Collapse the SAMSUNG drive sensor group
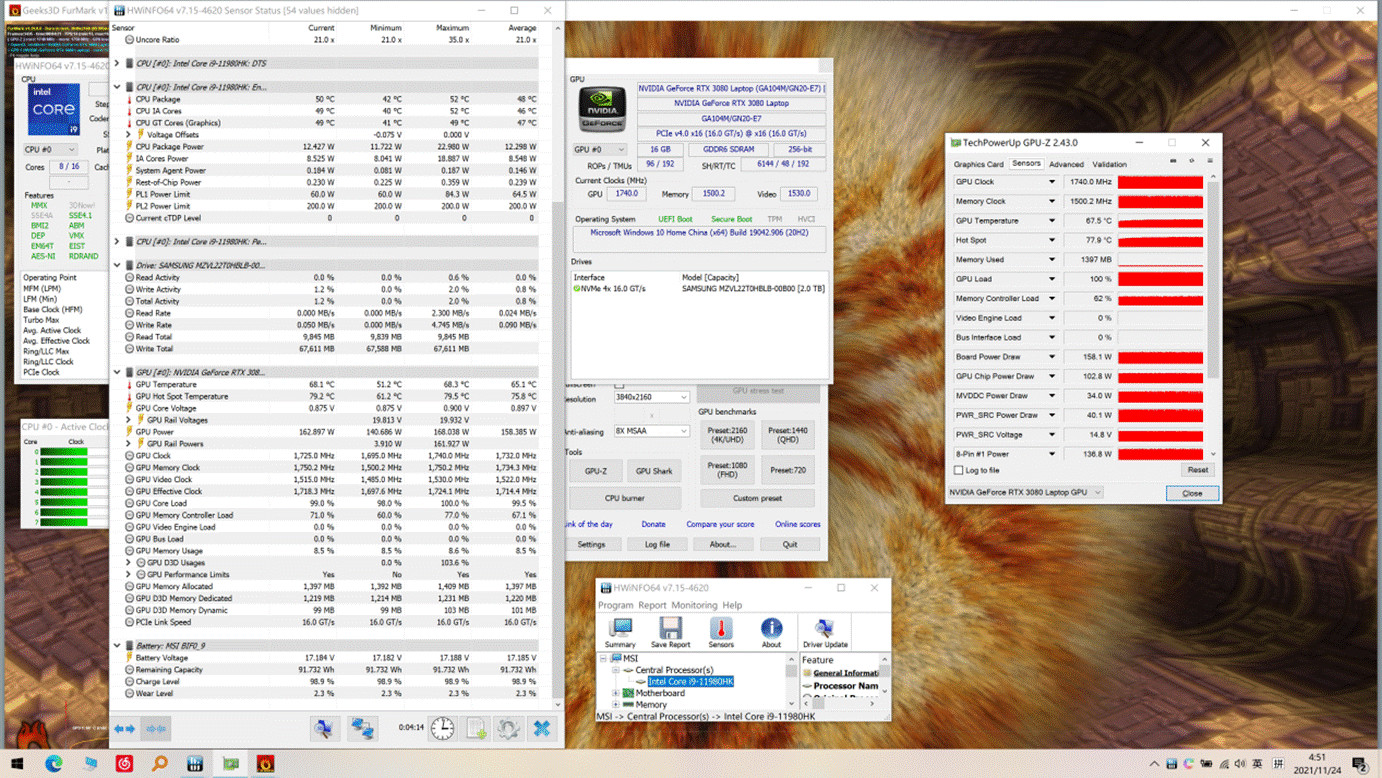 tap(117, 265)
